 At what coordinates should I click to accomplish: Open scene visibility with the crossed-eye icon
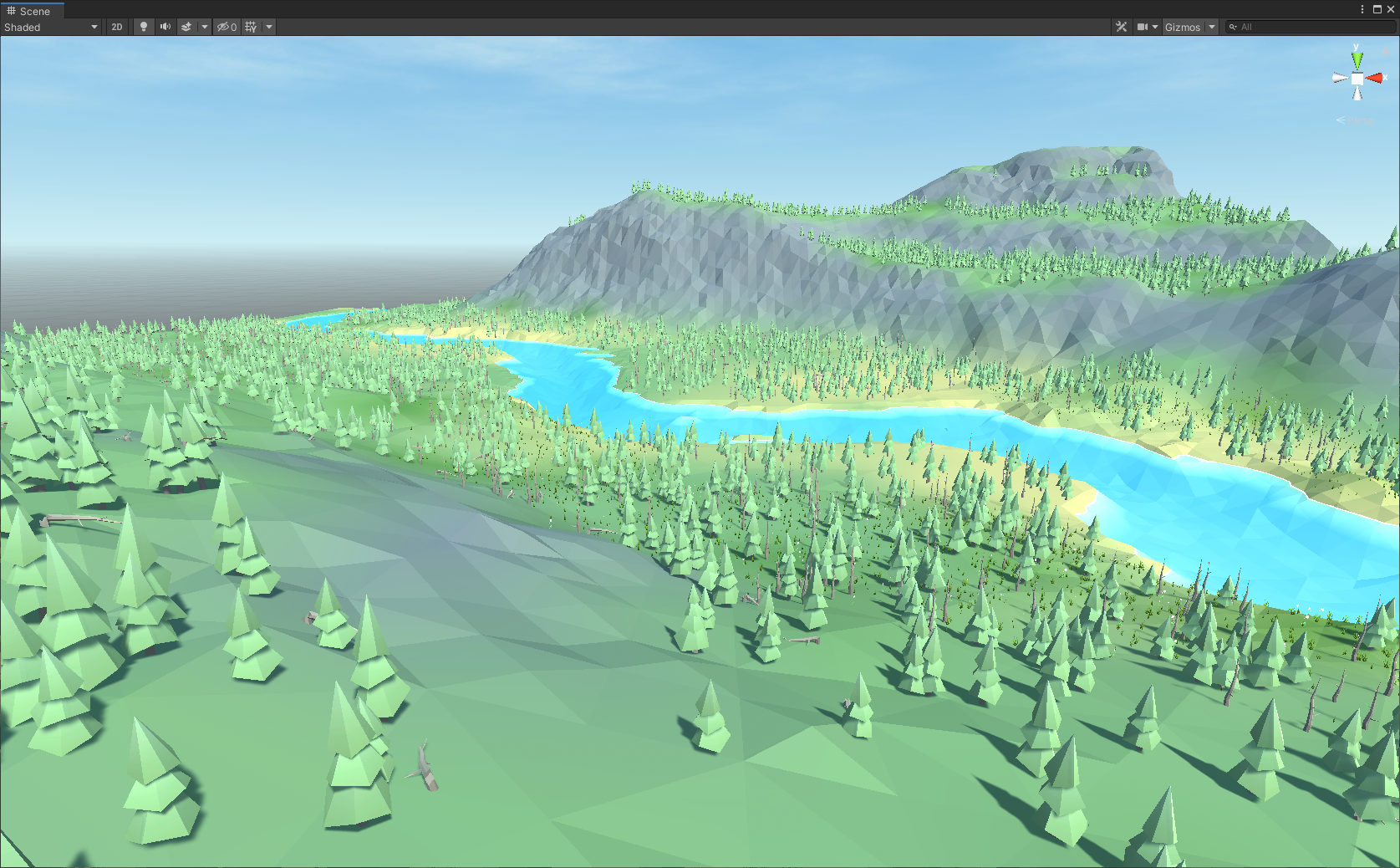pyautogui.click(x=225, y=27)
